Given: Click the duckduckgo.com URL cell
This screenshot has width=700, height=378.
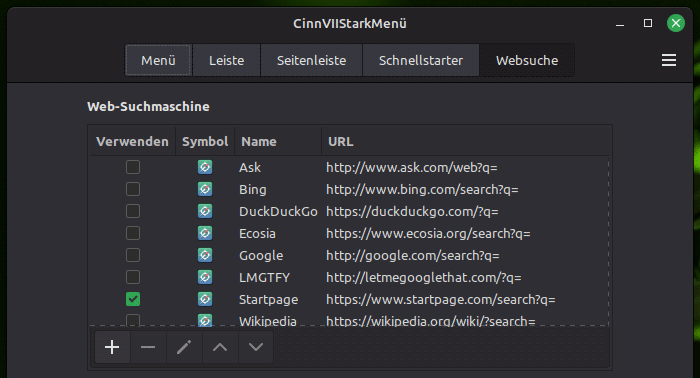Looking at the screenshot, I should pos(412,212).
